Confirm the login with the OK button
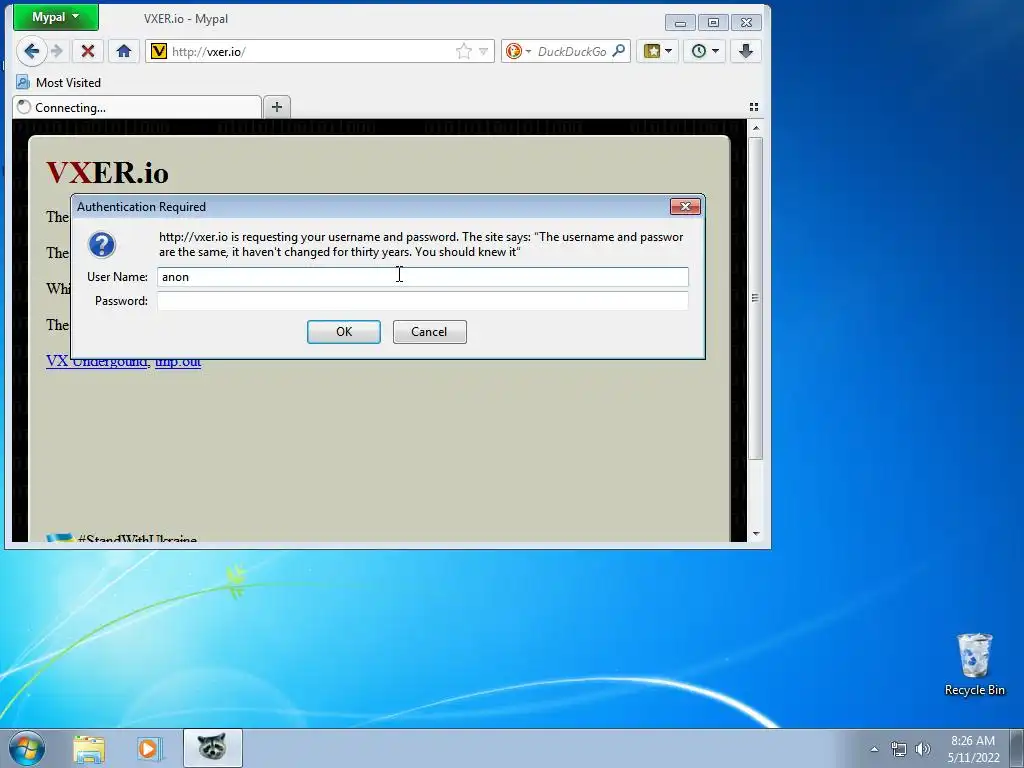The image size is (1024, 768). click(x=344, y=332)
